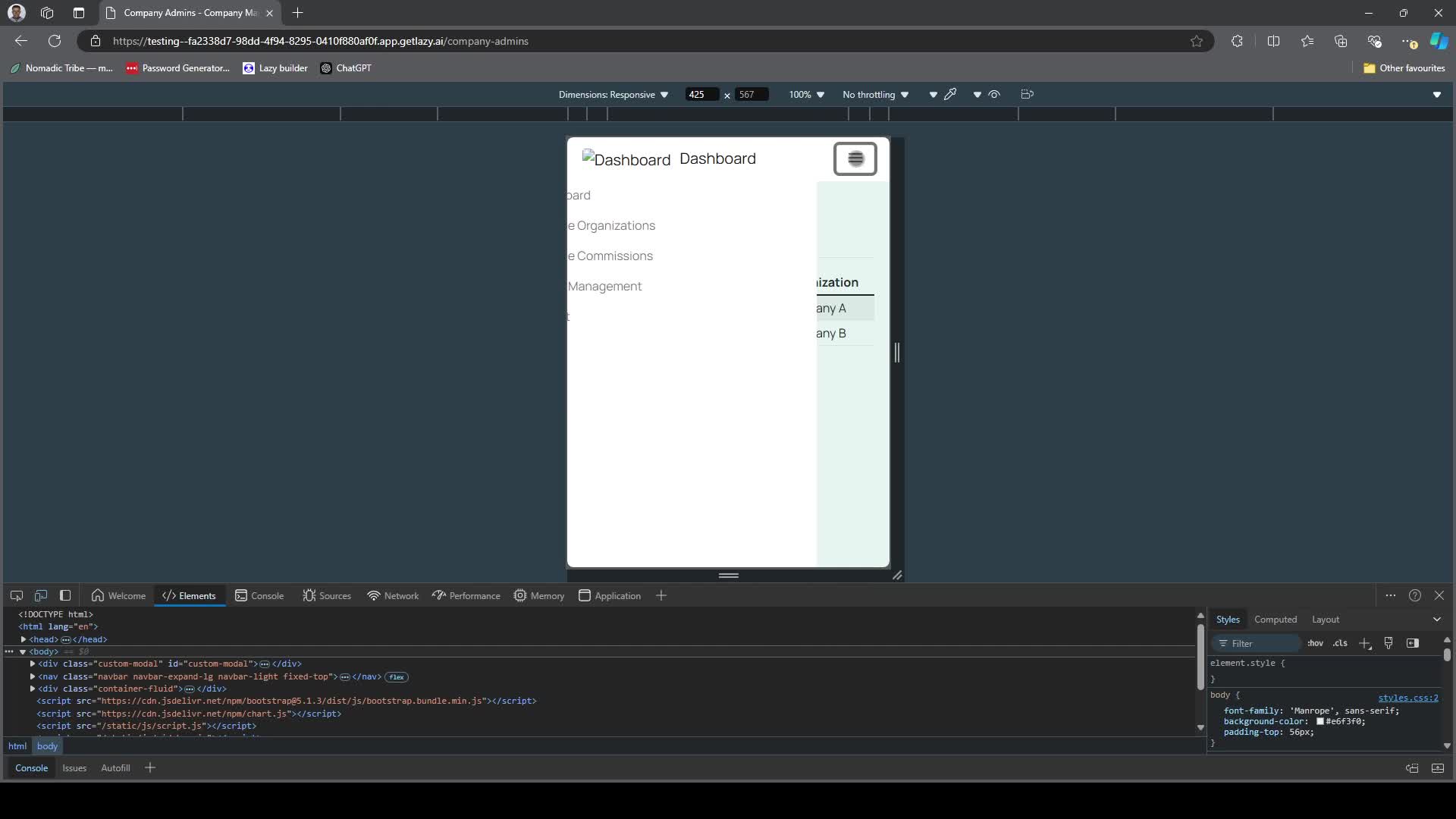The height and width of the screenshot is (819, 1456).
Task: Open DevTools help question mark
Action: pos(1415,596)
